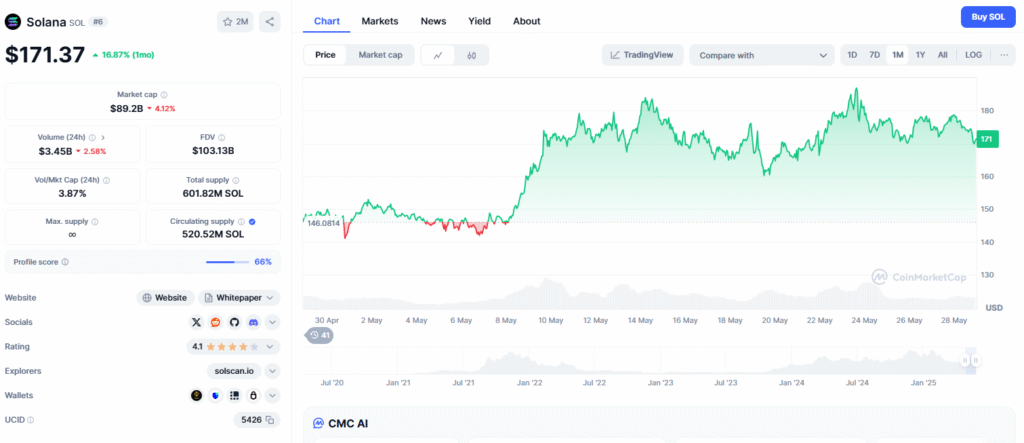
Task: Click the Profile score progress bar
Action: tap(227, 262)
